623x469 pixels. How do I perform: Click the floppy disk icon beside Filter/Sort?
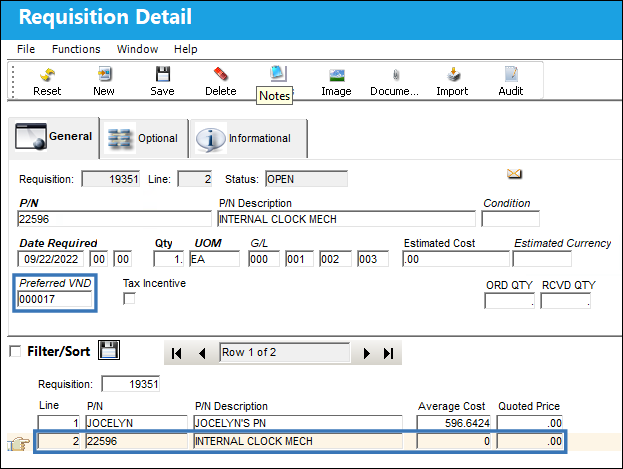(109, 350)
